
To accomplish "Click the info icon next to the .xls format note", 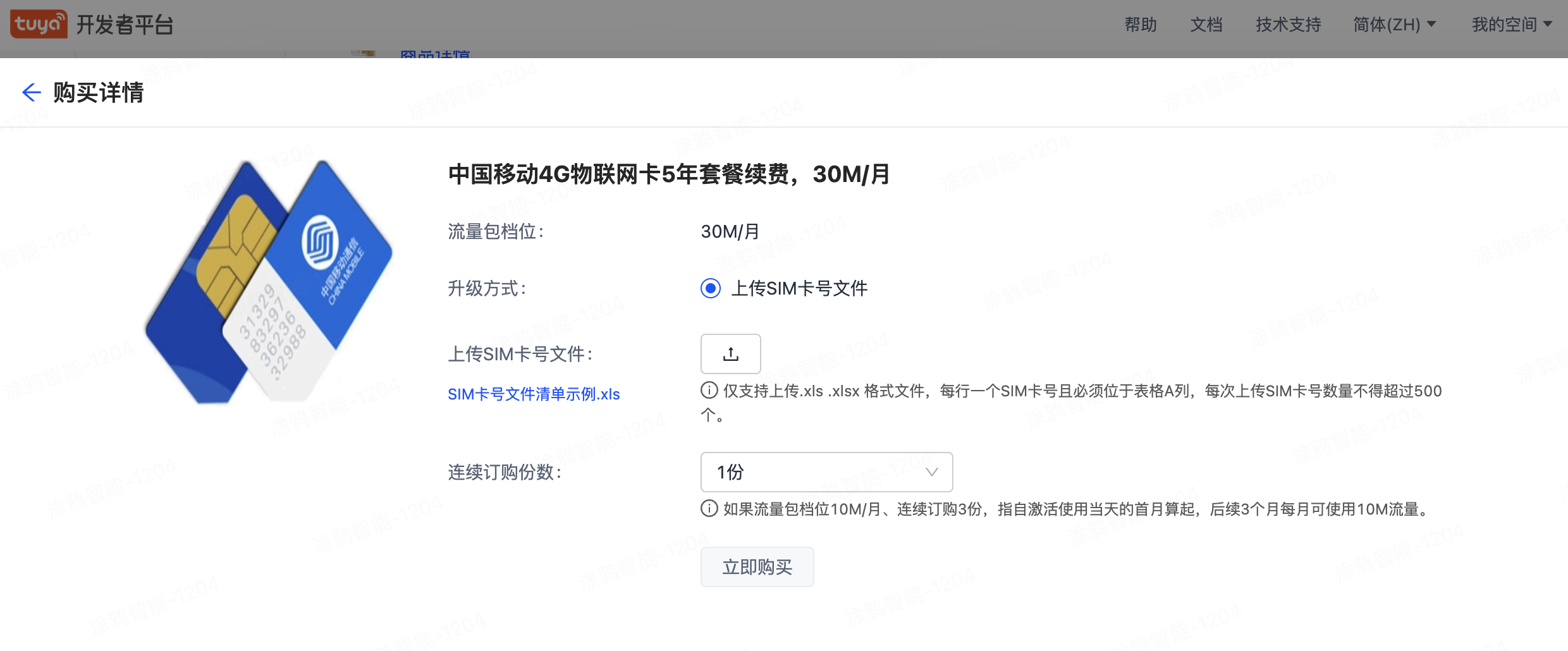I will point(709,391).
